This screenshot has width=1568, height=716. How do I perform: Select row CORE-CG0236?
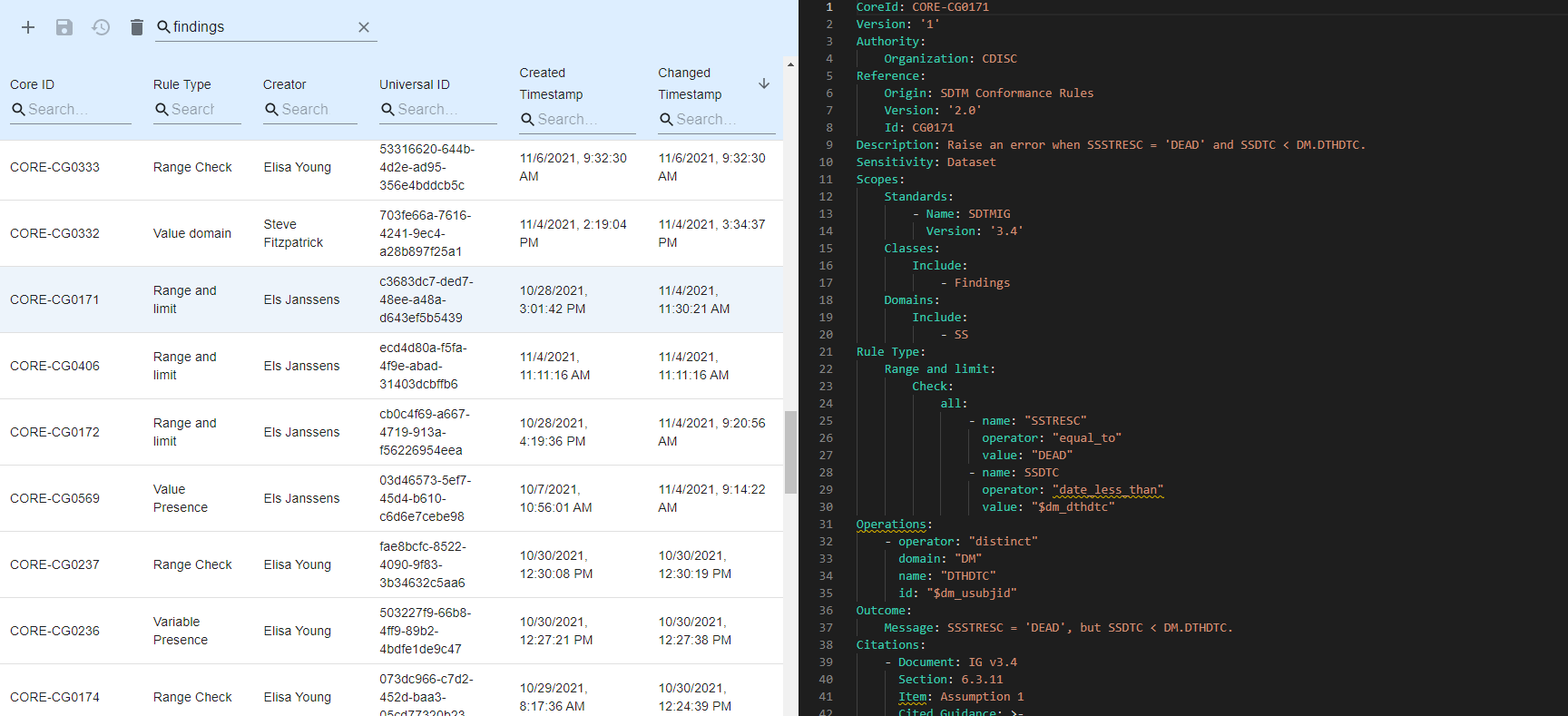391,631
